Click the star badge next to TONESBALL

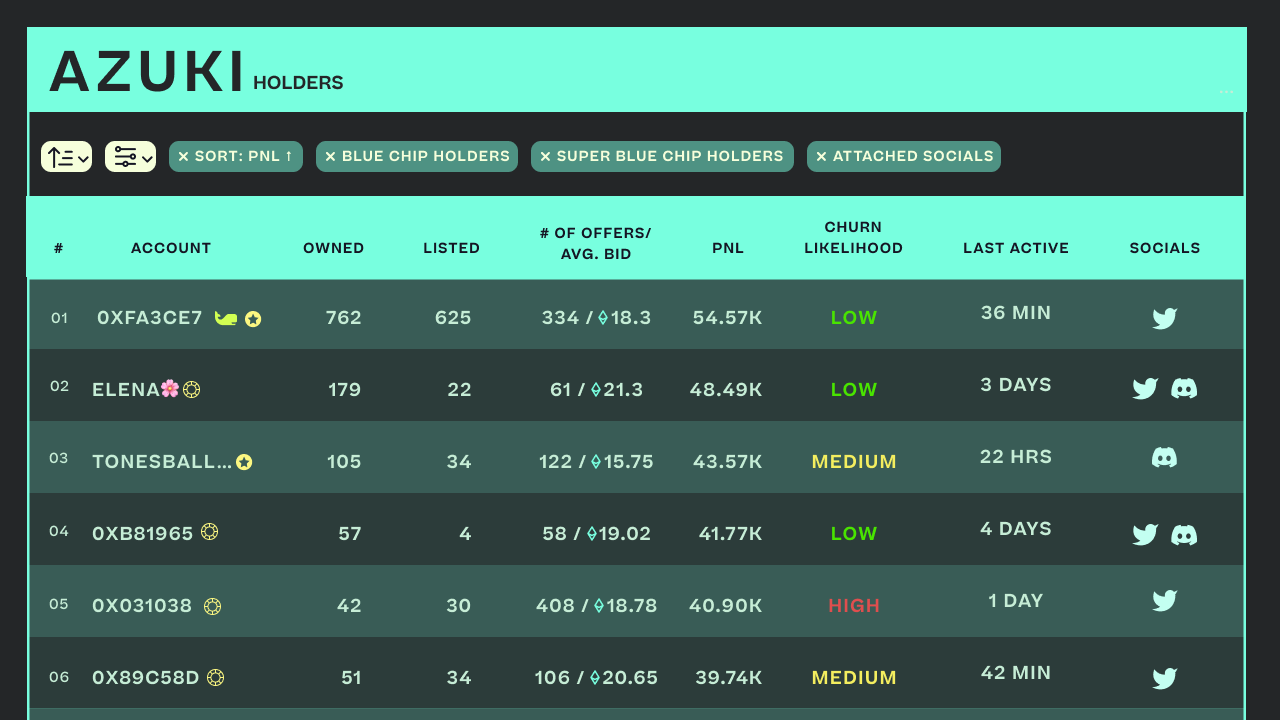pos(244,462)
